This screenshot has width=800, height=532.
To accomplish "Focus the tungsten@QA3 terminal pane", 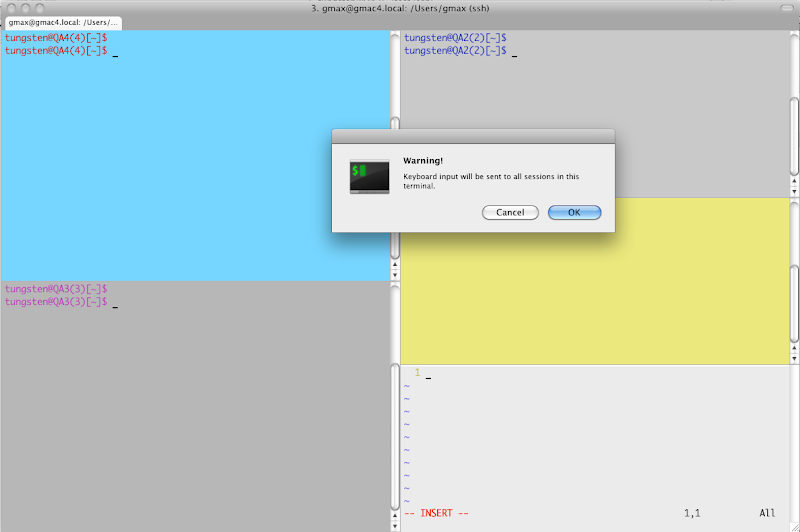I will pos(195,407).
